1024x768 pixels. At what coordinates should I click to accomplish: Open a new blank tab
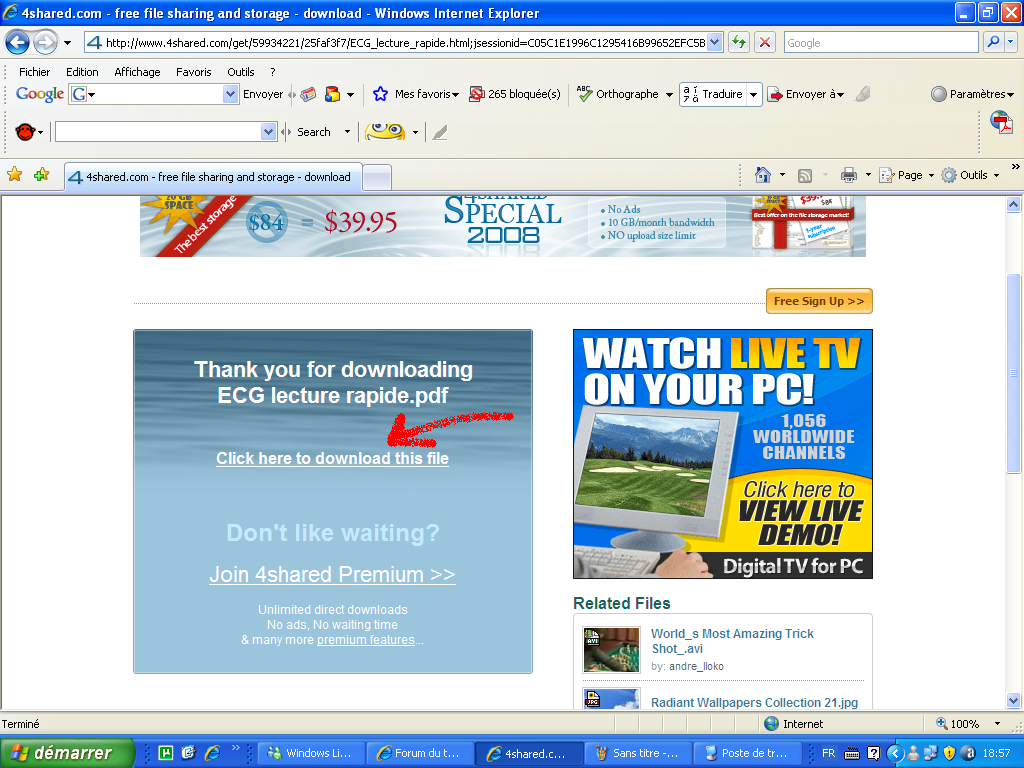[377, 177]
